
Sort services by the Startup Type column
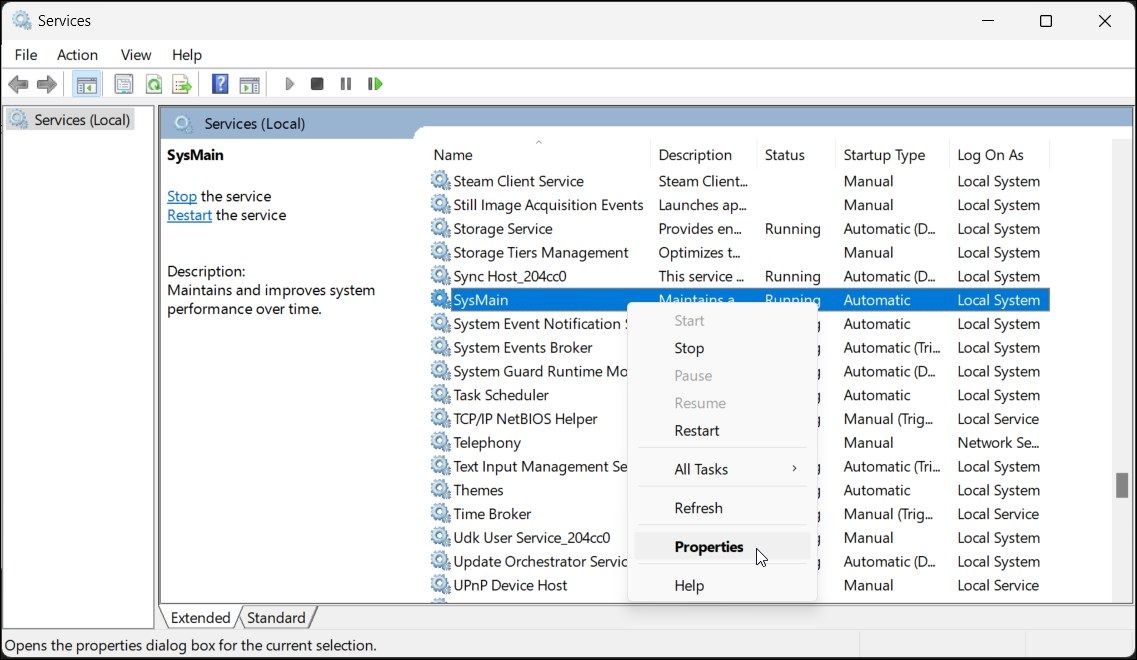pos(884,155)
